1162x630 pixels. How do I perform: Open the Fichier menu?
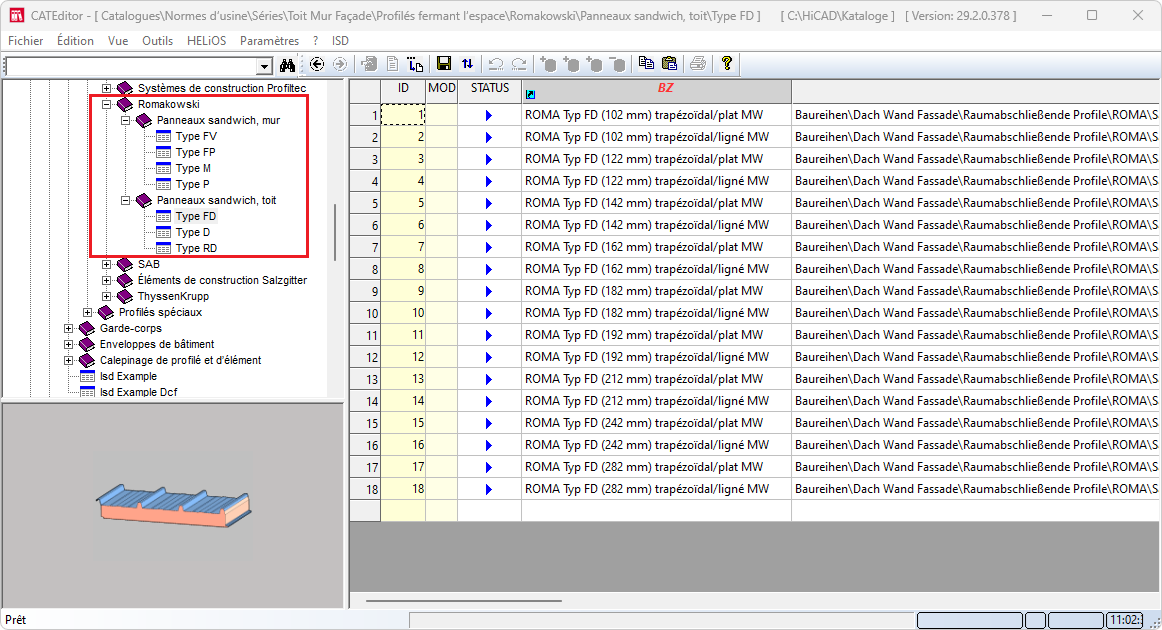(x=25, y=41)
